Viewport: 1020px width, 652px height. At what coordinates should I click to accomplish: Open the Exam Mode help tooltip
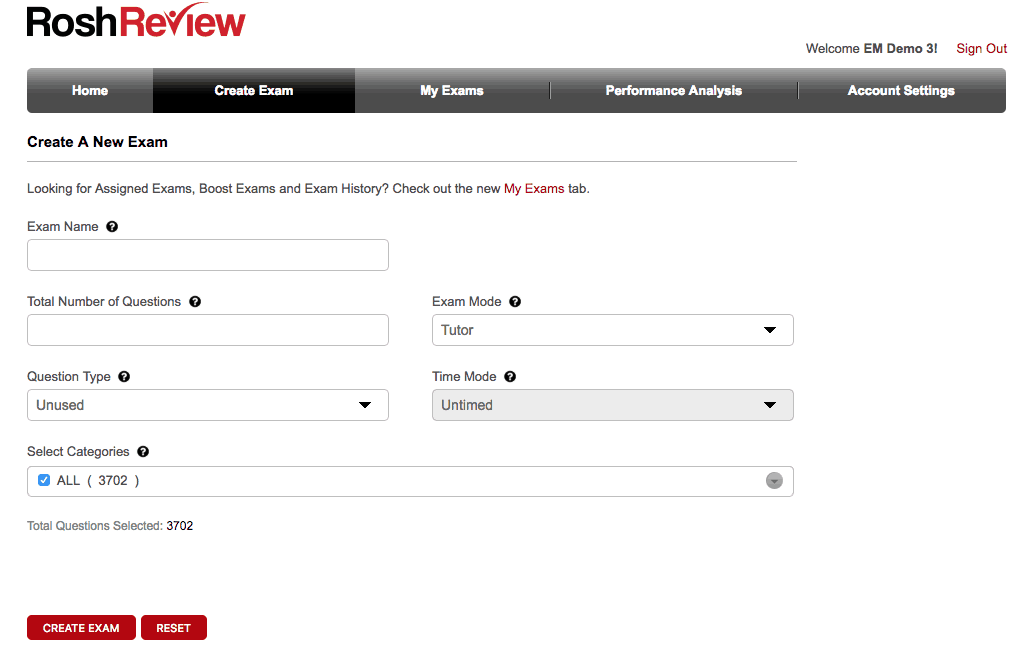tap(515, 301)
